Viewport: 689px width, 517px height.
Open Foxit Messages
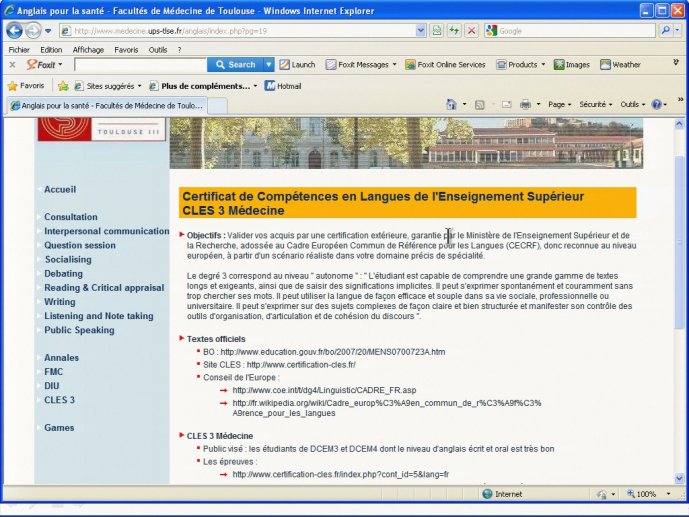361,65
